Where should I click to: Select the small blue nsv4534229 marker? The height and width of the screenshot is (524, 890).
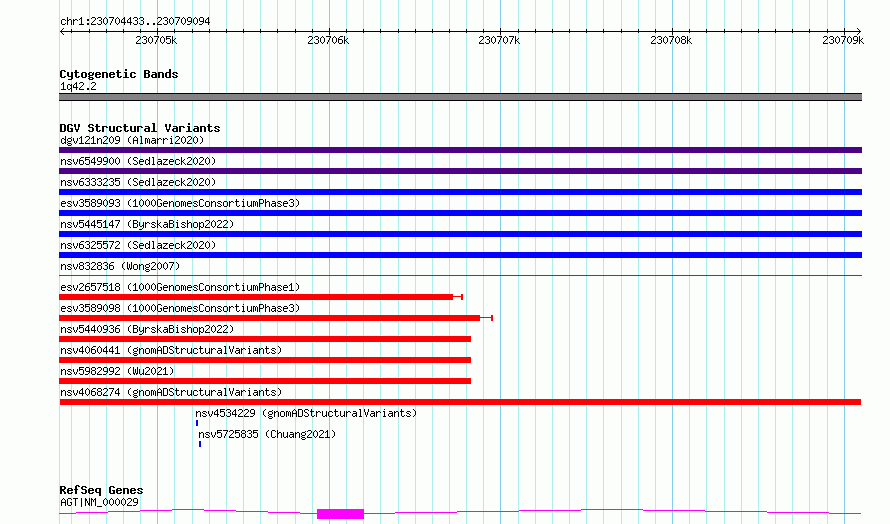click(197, 423)
